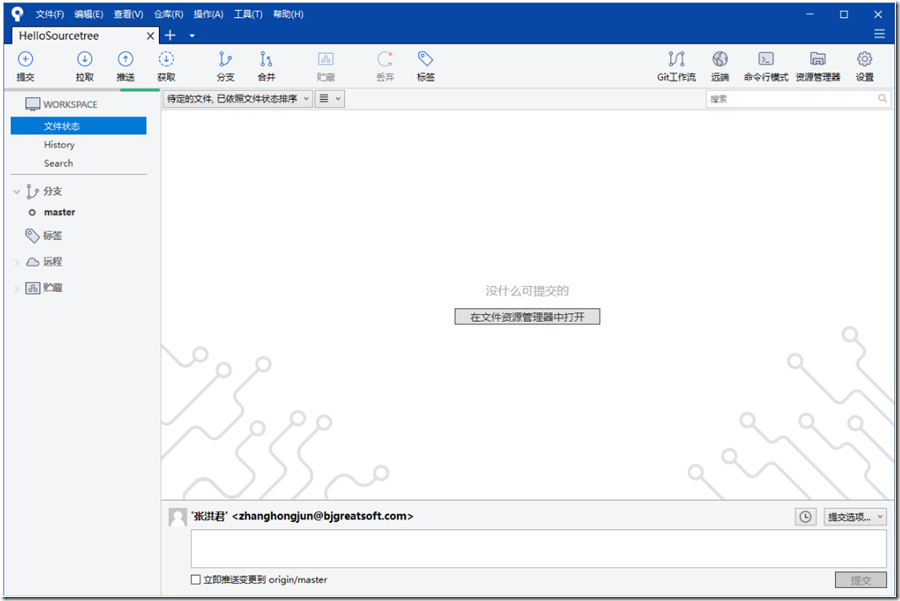Open the 帮助(H) menu
The width and height of the screenshot is (900, 601).
288,14
